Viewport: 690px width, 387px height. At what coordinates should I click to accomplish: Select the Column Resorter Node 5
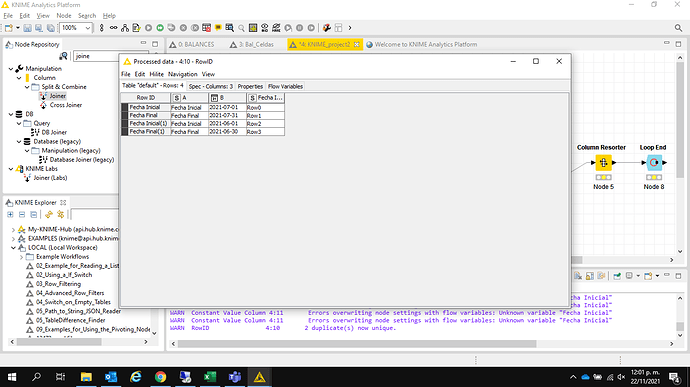tap(603, 163)
